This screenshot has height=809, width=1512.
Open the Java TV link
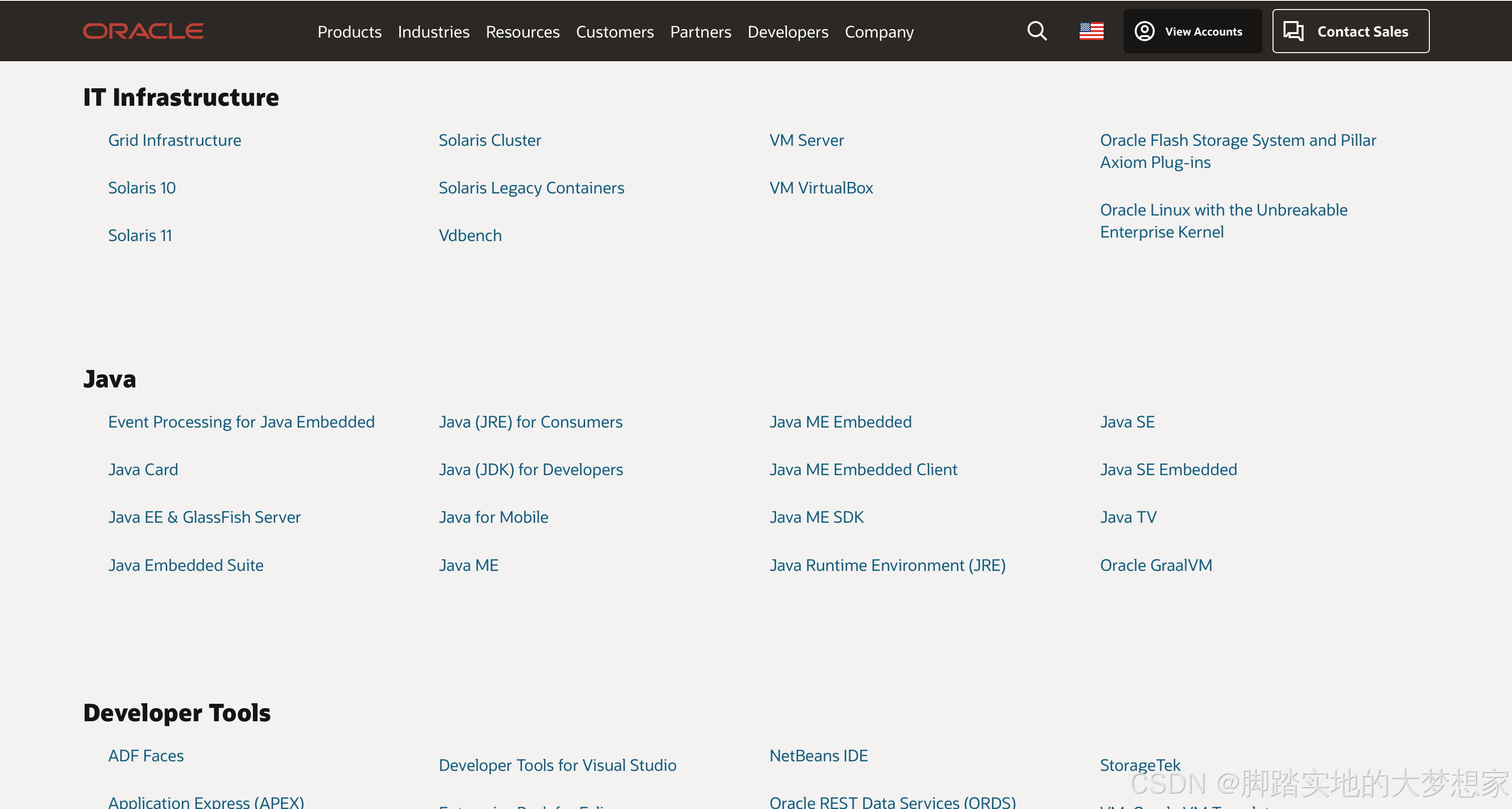[x=1128, y=517]
